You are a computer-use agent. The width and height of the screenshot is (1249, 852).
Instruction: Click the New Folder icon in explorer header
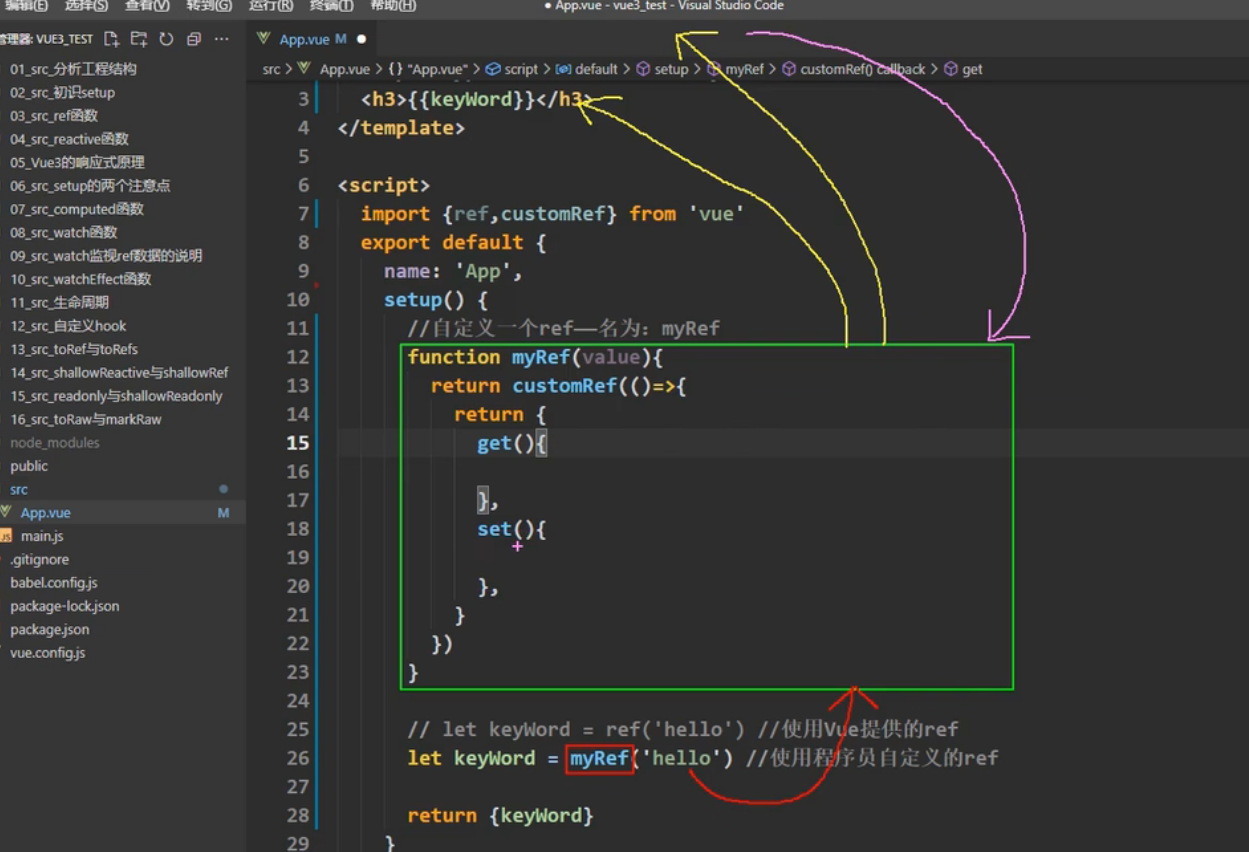[139, 39]
